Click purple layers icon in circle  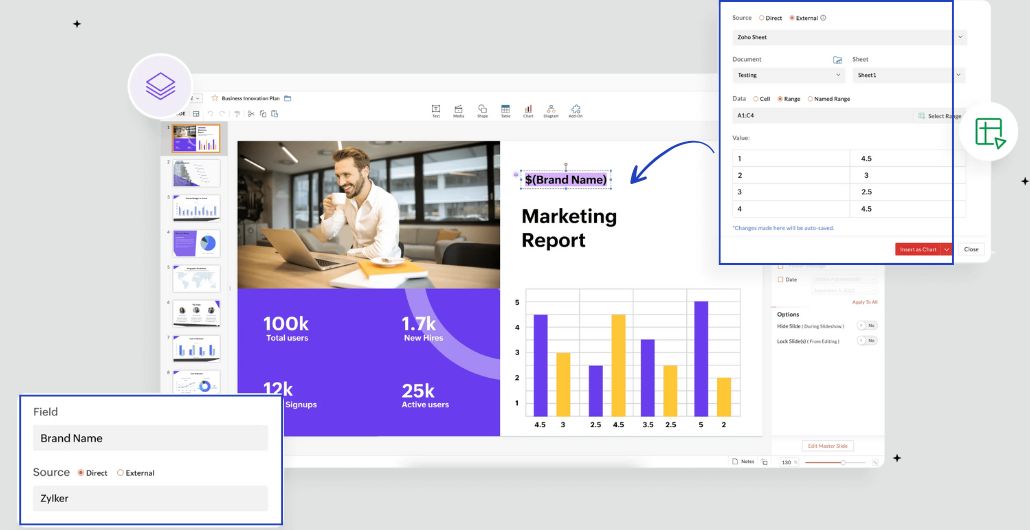pyautogui.click(x=160, y=86)
